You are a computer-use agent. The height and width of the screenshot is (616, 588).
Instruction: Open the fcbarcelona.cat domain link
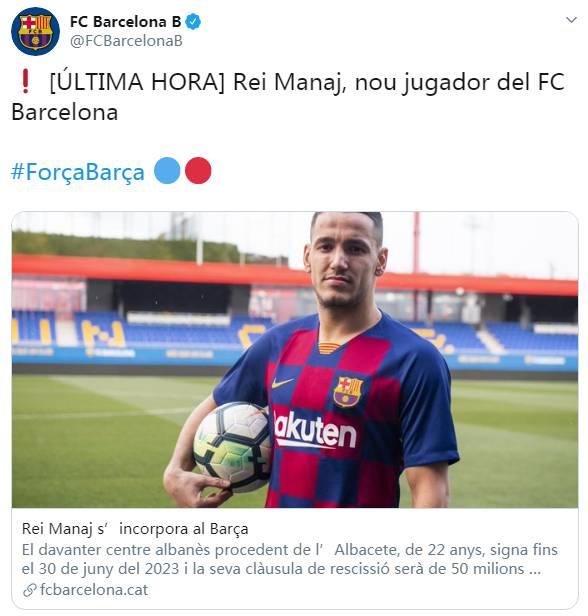point(94,590)
